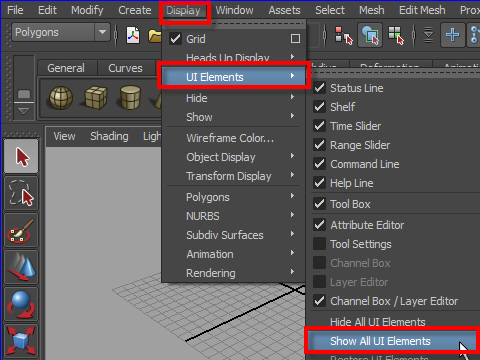Choose Hide All UI Elements
The image size is (480, 360).
coord(378,322)
